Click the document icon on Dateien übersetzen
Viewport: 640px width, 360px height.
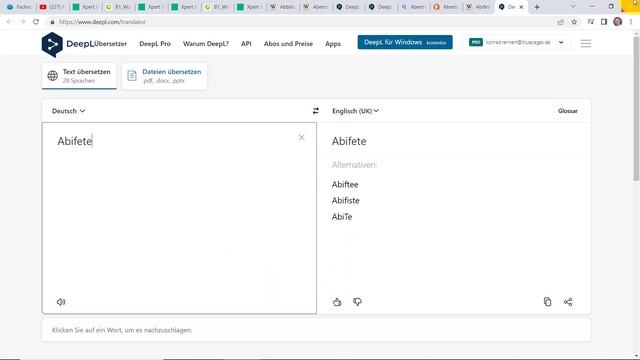(132, 76)
